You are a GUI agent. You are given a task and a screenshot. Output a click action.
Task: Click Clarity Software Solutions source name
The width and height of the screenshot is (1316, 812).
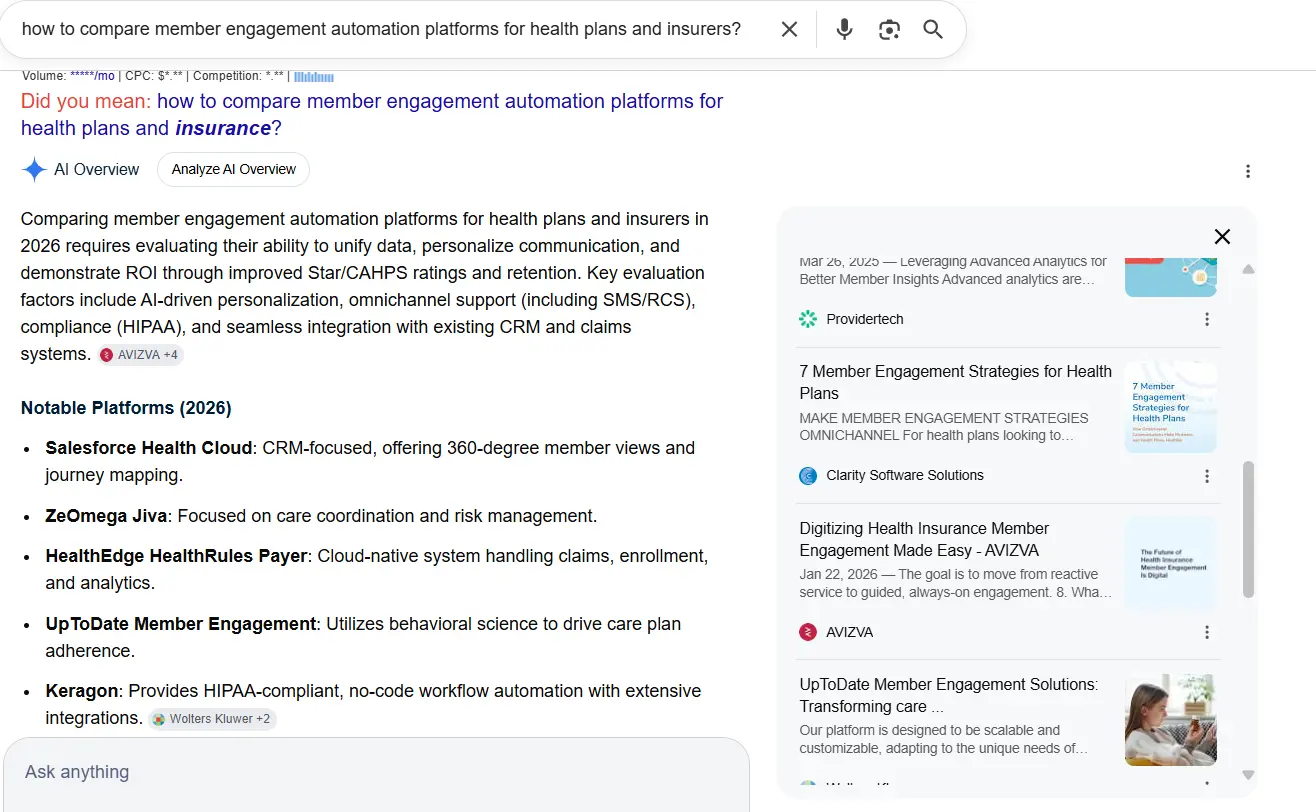click(x=905, y=476)
